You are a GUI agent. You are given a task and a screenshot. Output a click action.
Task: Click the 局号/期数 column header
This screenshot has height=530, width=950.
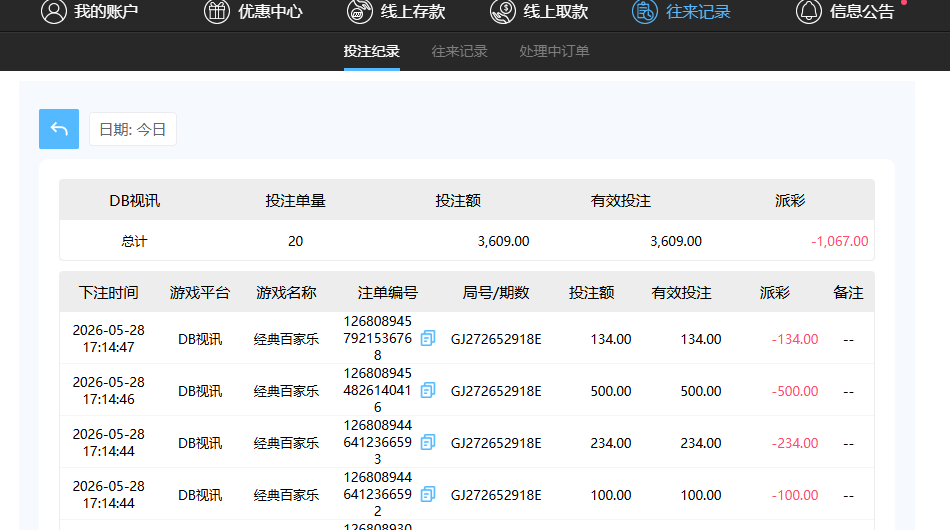coord(496,293)
